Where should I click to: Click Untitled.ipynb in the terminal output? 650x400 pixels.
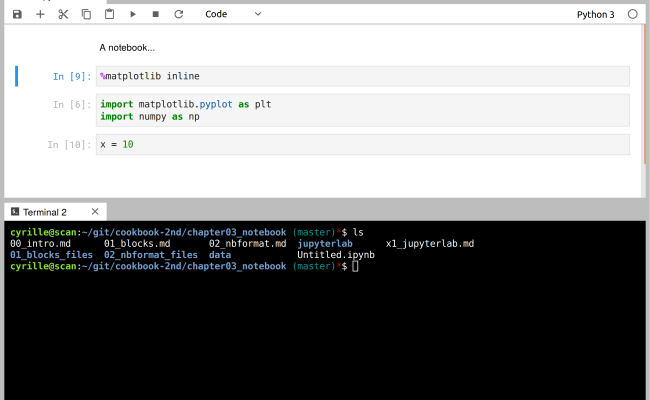click(336, 255)
